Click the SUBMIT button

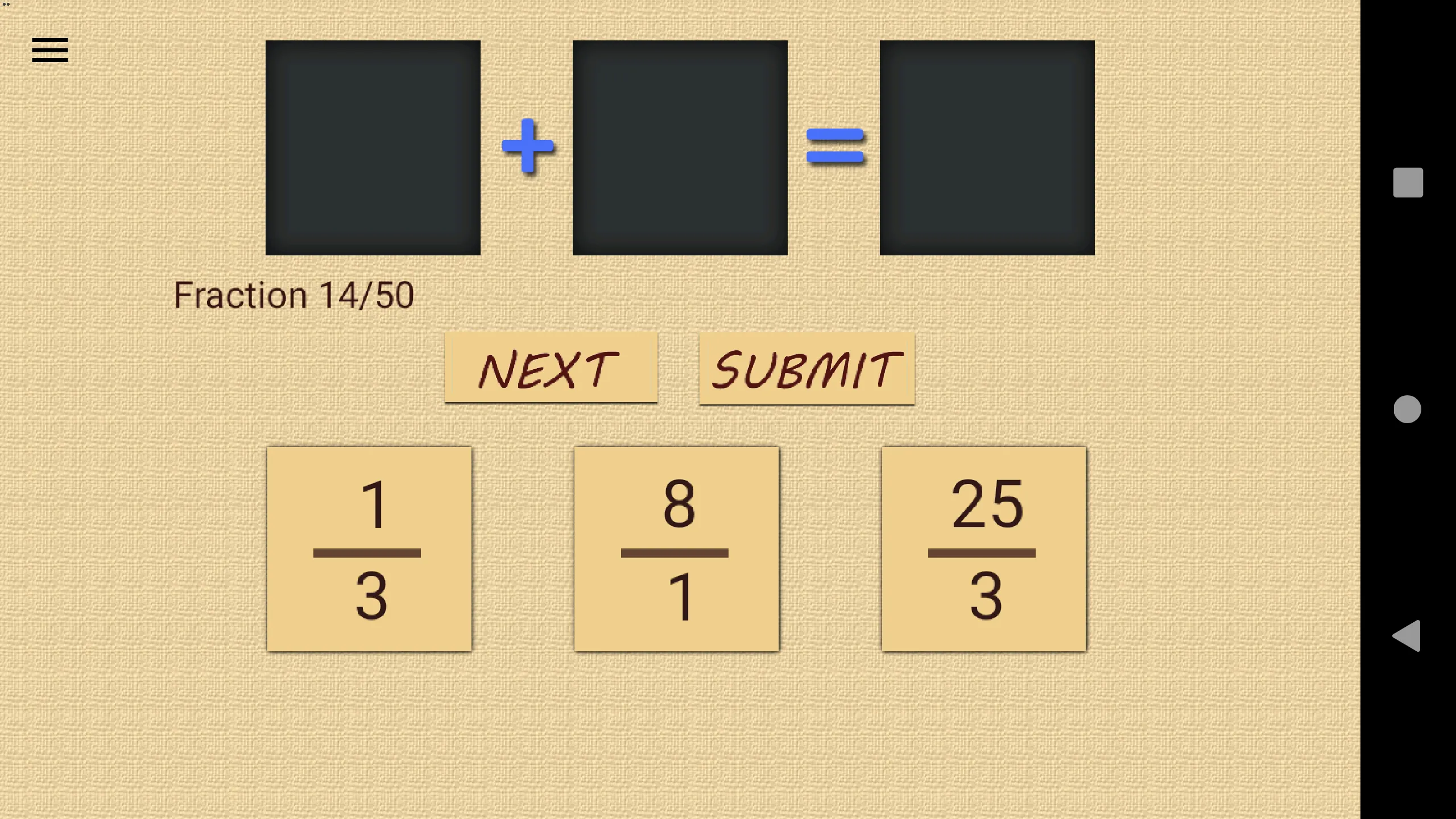[807, 370]
